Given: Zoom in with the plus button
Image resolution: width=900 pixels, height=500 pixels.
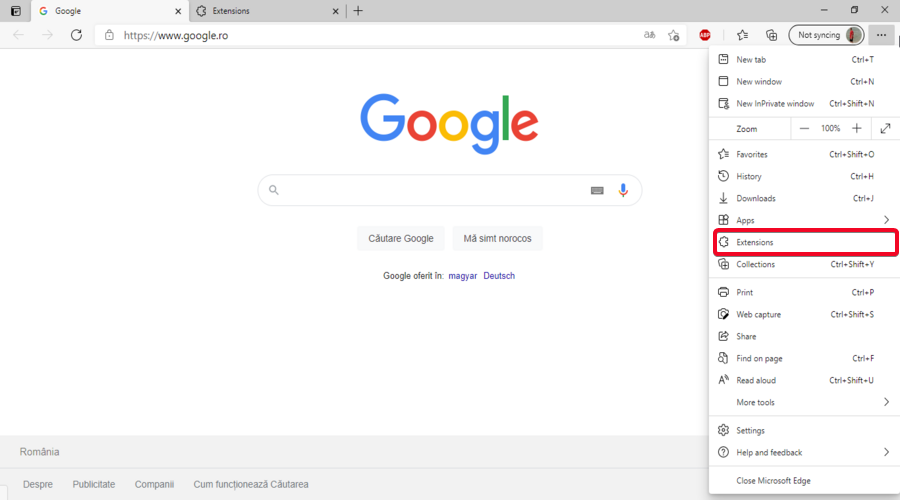Looking at the screenshot, I should (x=856, y=129).
